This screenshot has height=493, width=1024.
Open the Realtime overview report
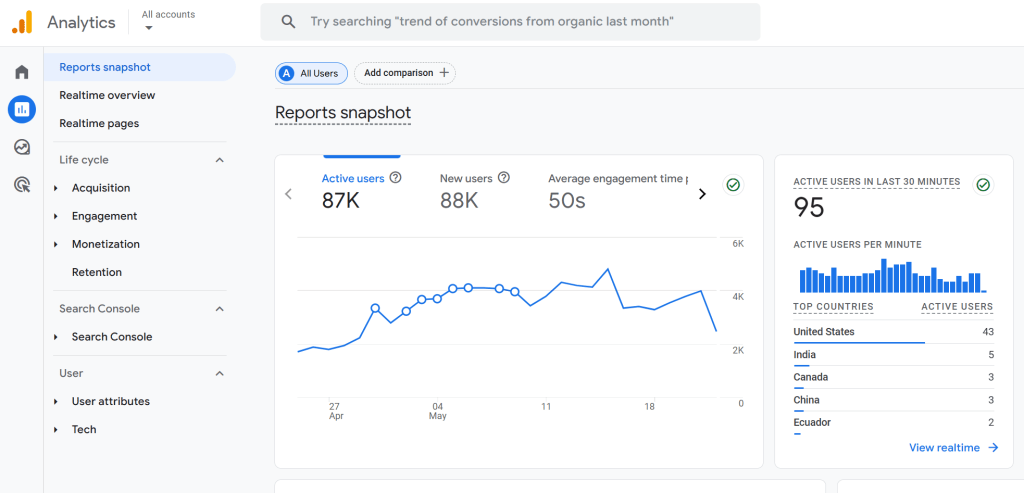107,95
